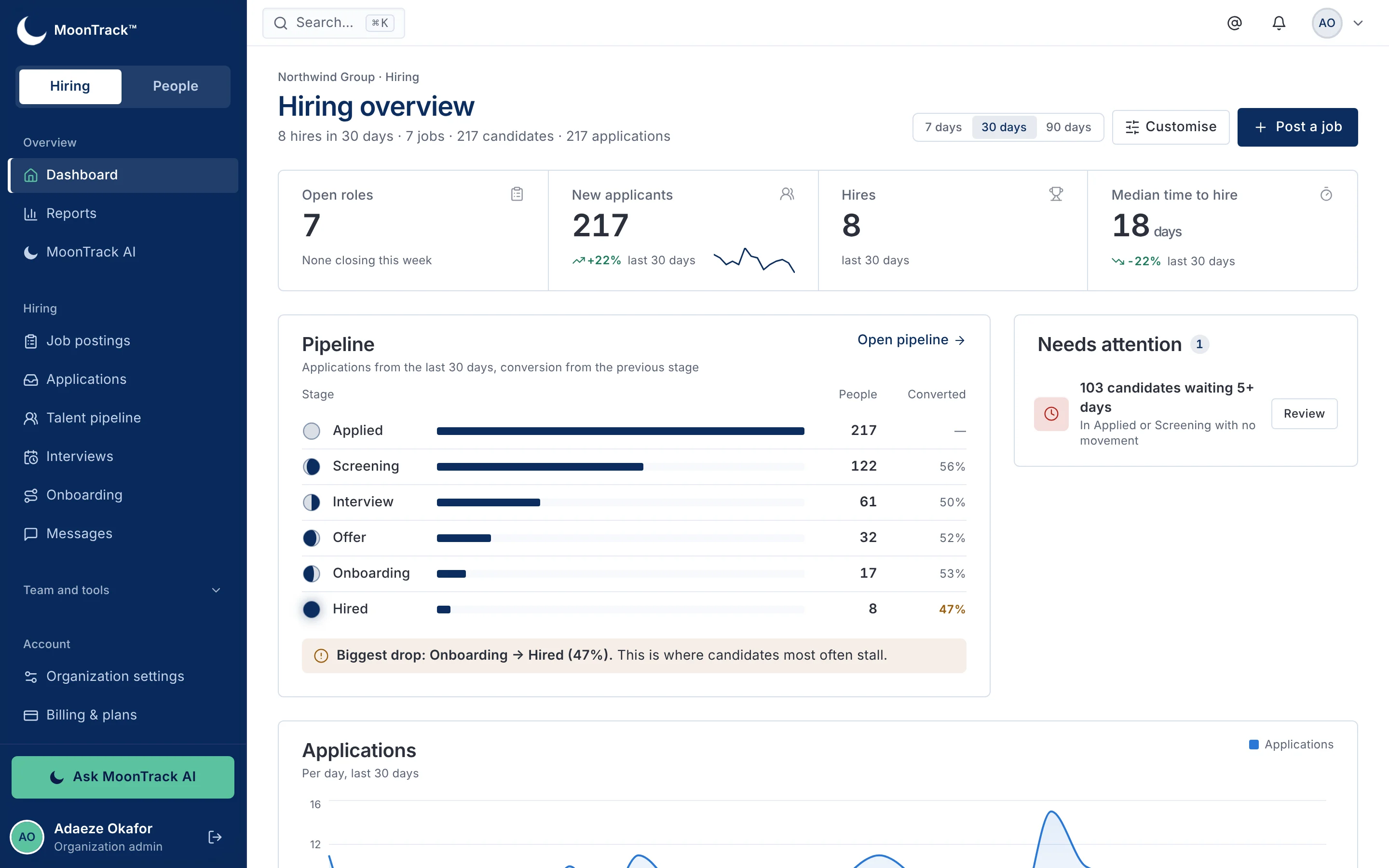The width and height of the screenshot is (1389, 868).
Task: Click the Open roles clipboard icon
Action: click(517, 195)
